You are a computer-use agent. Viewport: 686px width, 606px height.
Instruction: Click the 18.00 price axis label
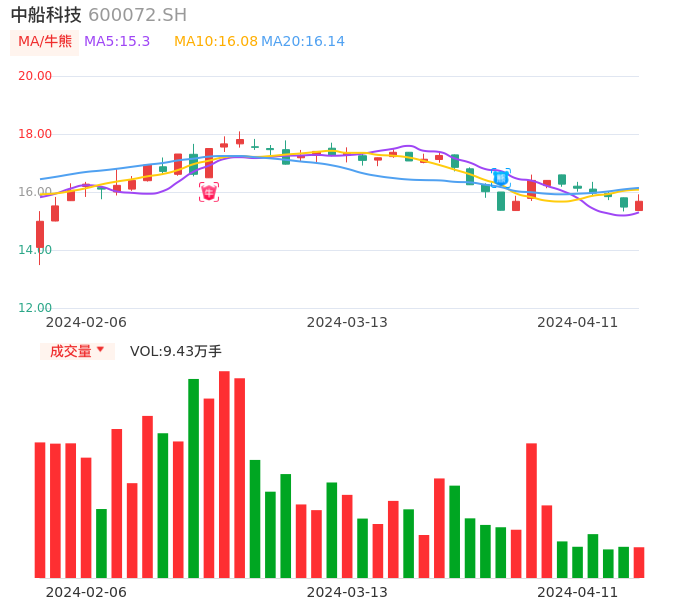[x=35, y=134]
